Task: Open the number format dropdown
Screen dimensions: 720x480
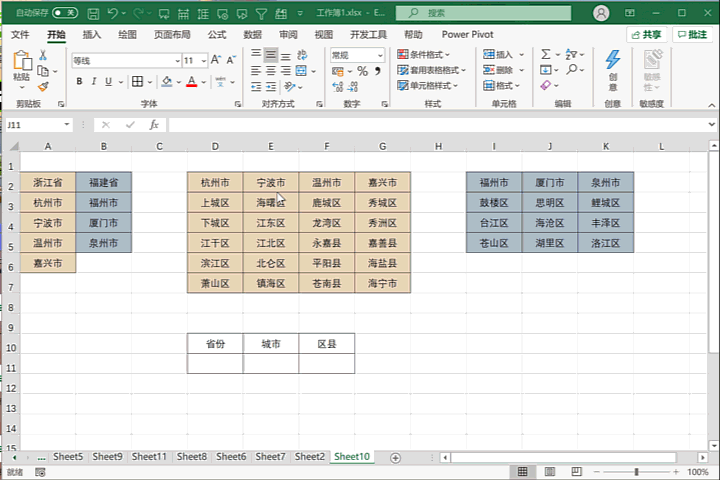Action: [x=380, y=55]
